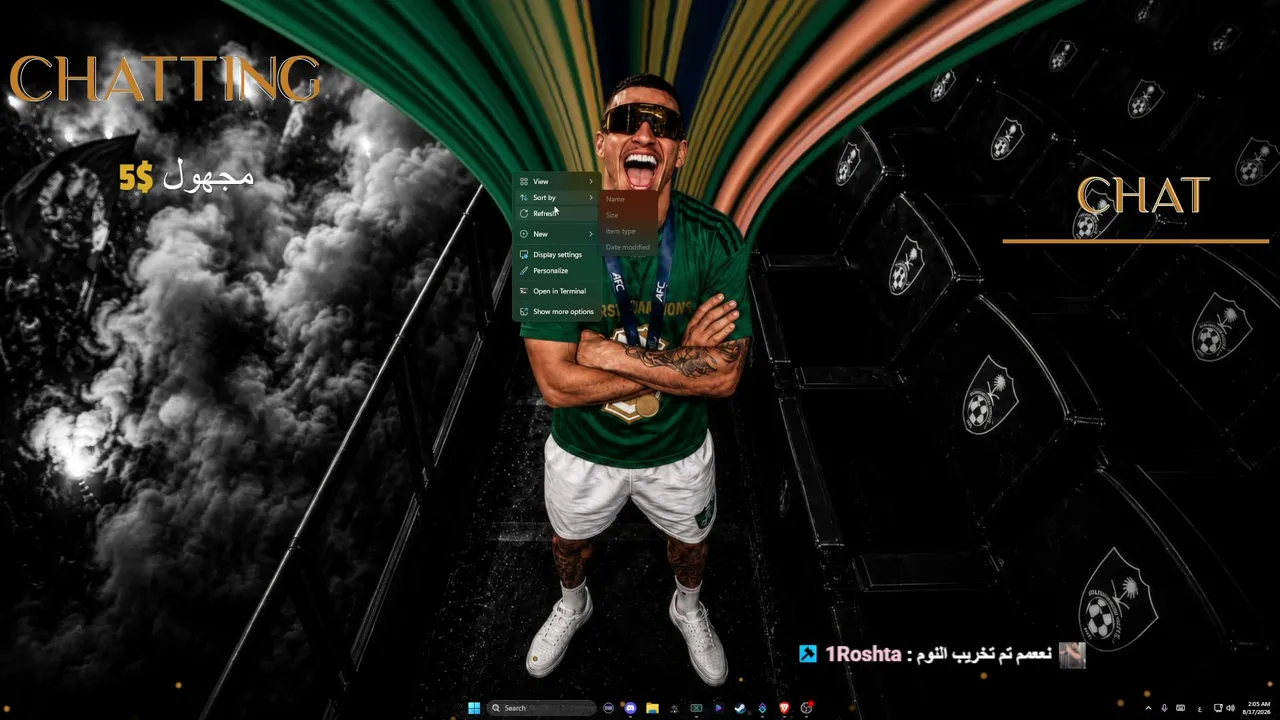Open the blue diamond-shaped taskbar app
The height and width of the screenshot is (720, 1280).
762,708
